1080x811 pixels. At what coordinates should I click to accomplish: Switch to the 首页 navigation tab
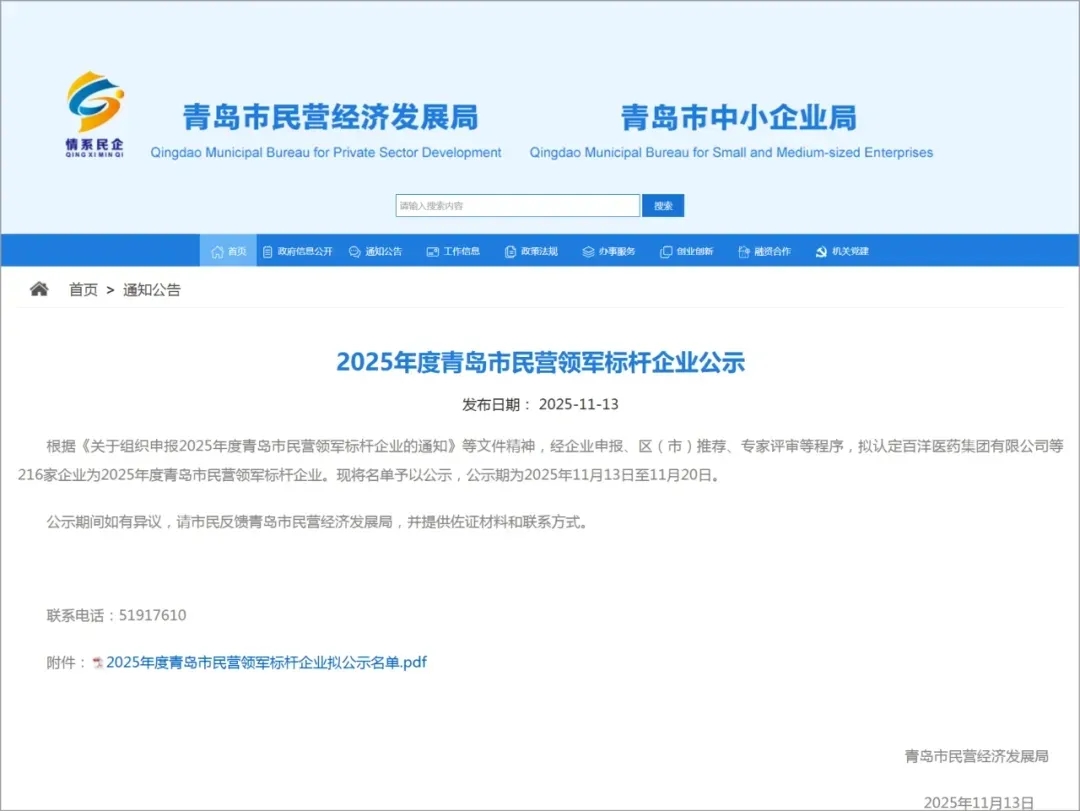232,251
